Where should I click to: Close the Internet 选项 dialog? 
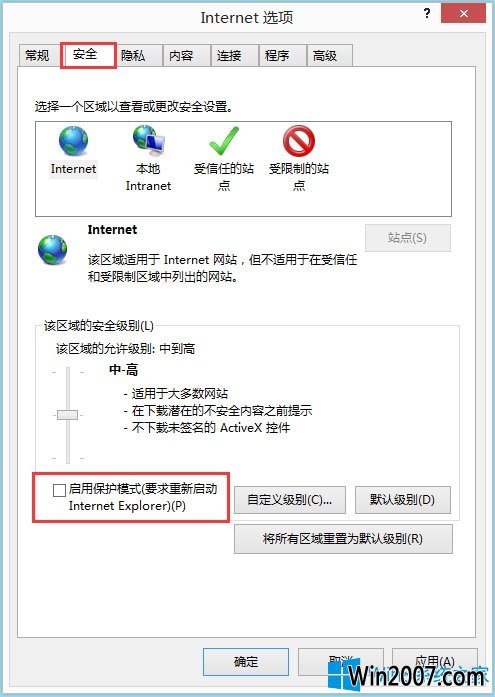click(463, 13)
